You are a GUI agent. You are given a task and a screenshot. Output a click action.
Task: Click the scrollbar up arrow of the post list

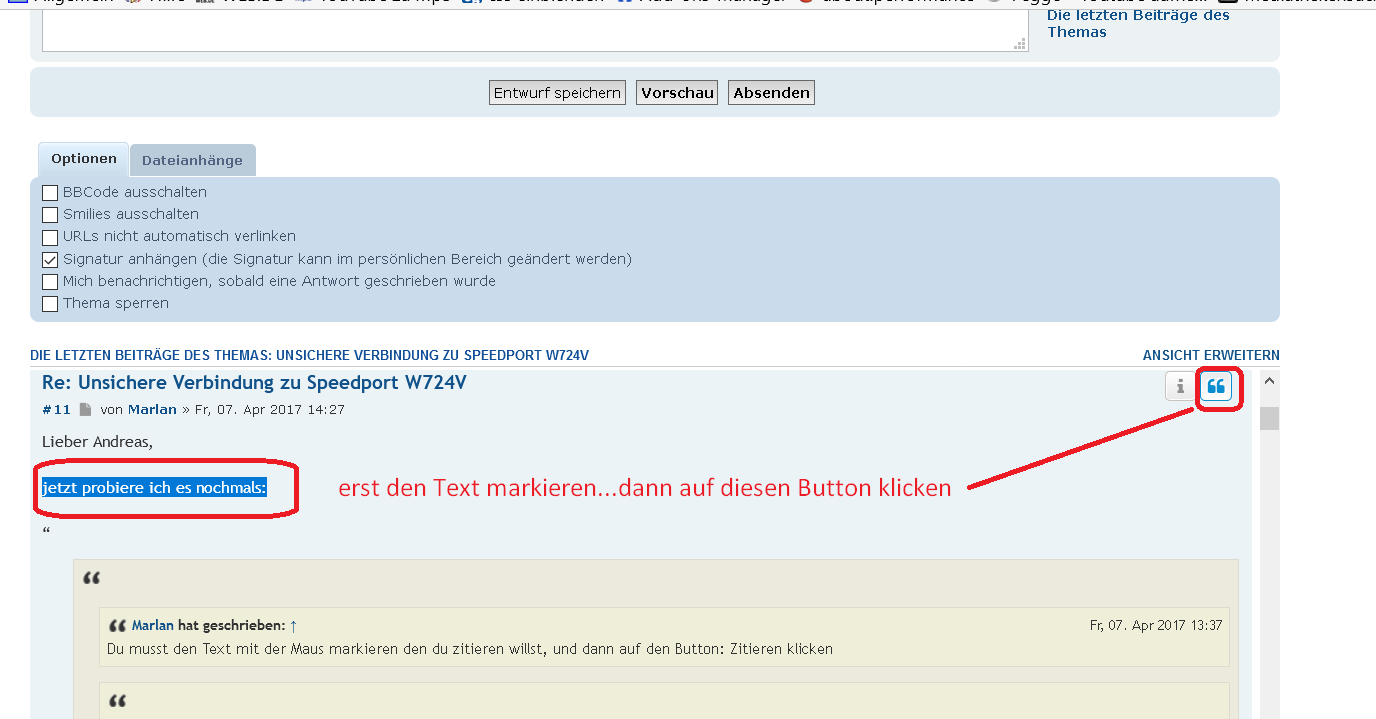[1269, 381]
